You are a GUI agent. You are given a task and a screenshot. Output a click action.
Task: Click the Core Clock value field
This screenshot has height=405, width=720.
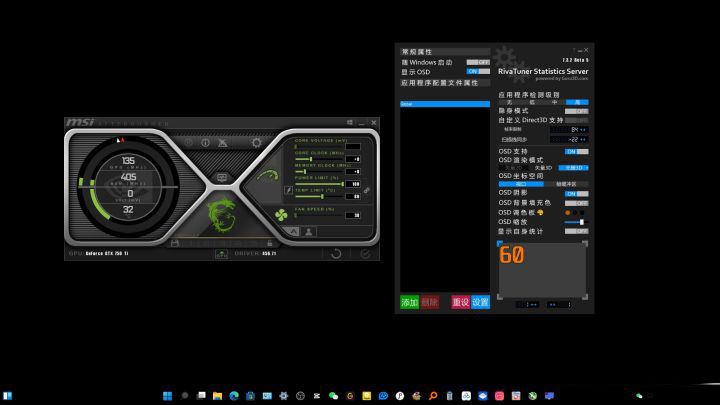(x=353, y=159)
